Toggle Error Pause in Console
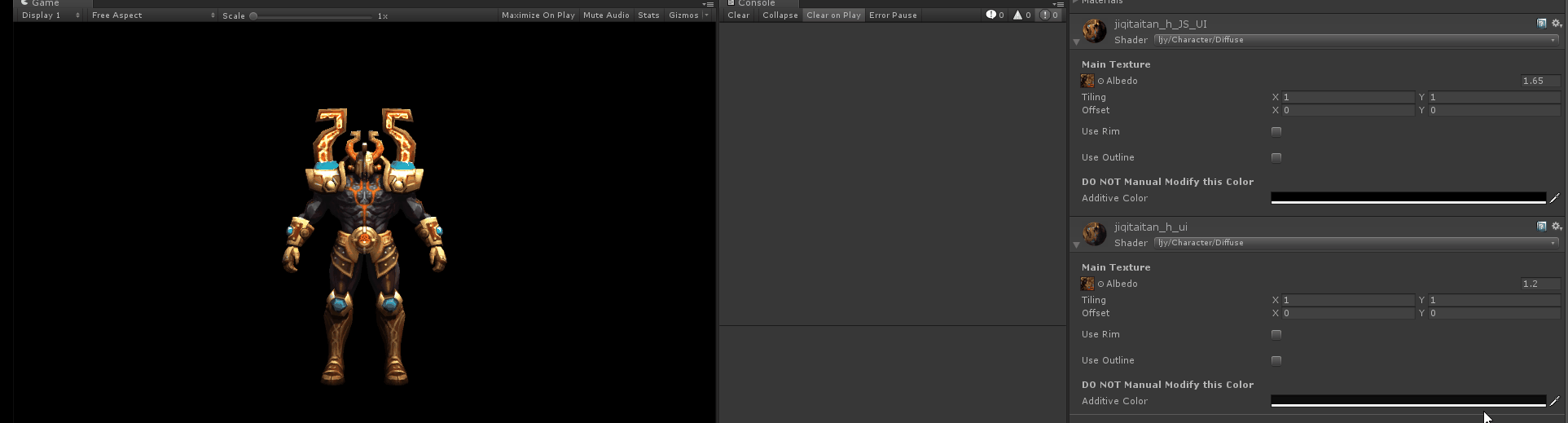 coord(893,15)
